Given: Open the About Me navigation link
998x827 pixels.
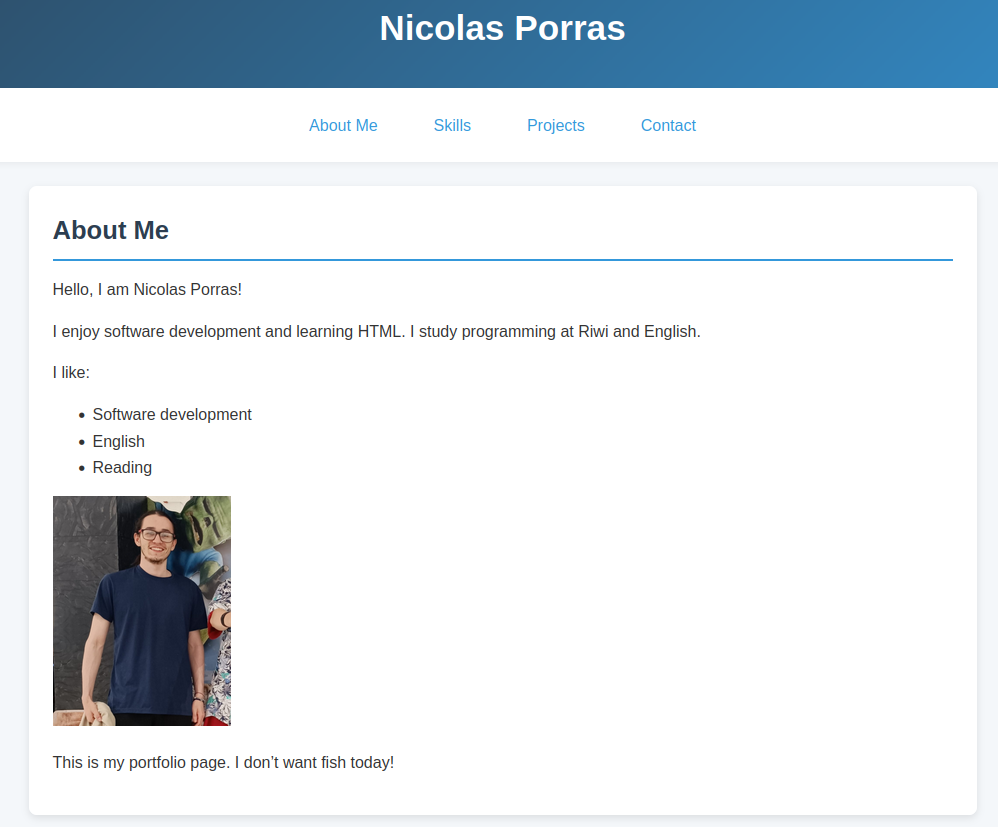Looking at the screenshot, I should tap(343, 125).
